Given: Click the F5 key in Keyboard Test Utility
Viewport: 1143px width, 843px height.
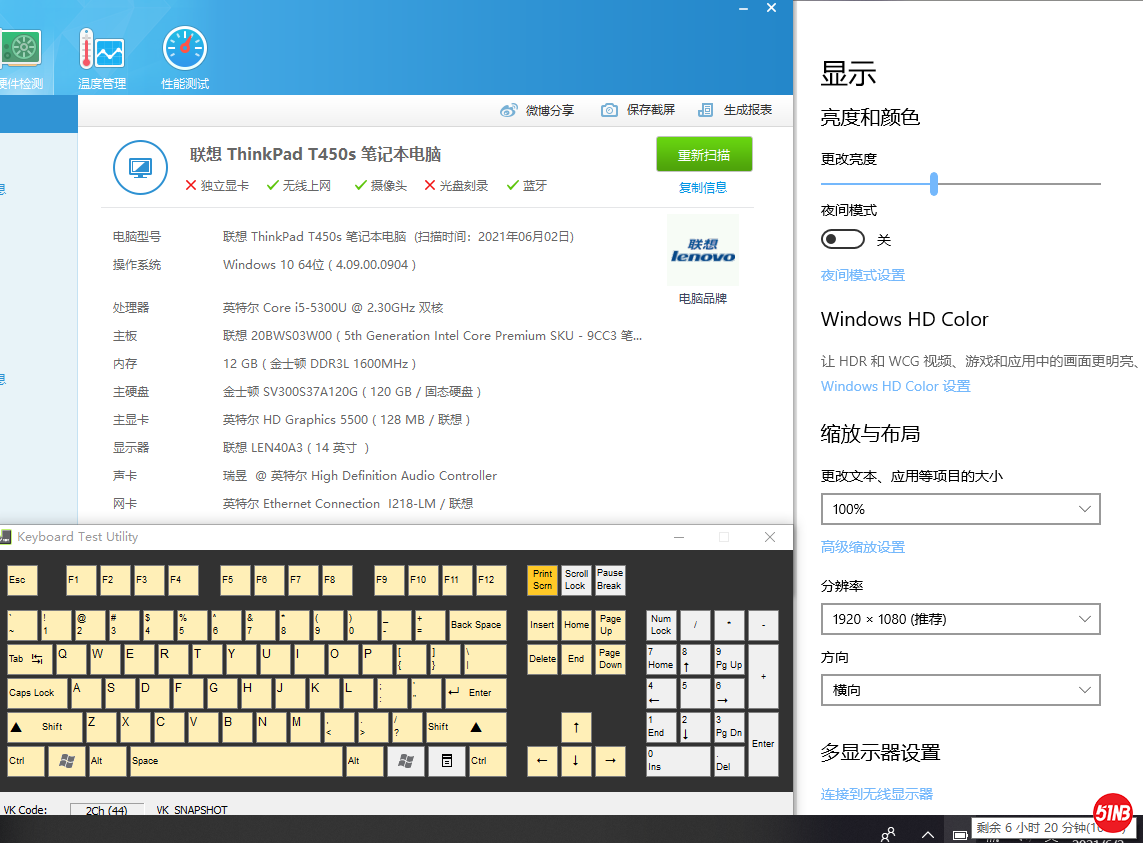Looking at the screenshot, I should pyautogui.click(x=235, y=580).
